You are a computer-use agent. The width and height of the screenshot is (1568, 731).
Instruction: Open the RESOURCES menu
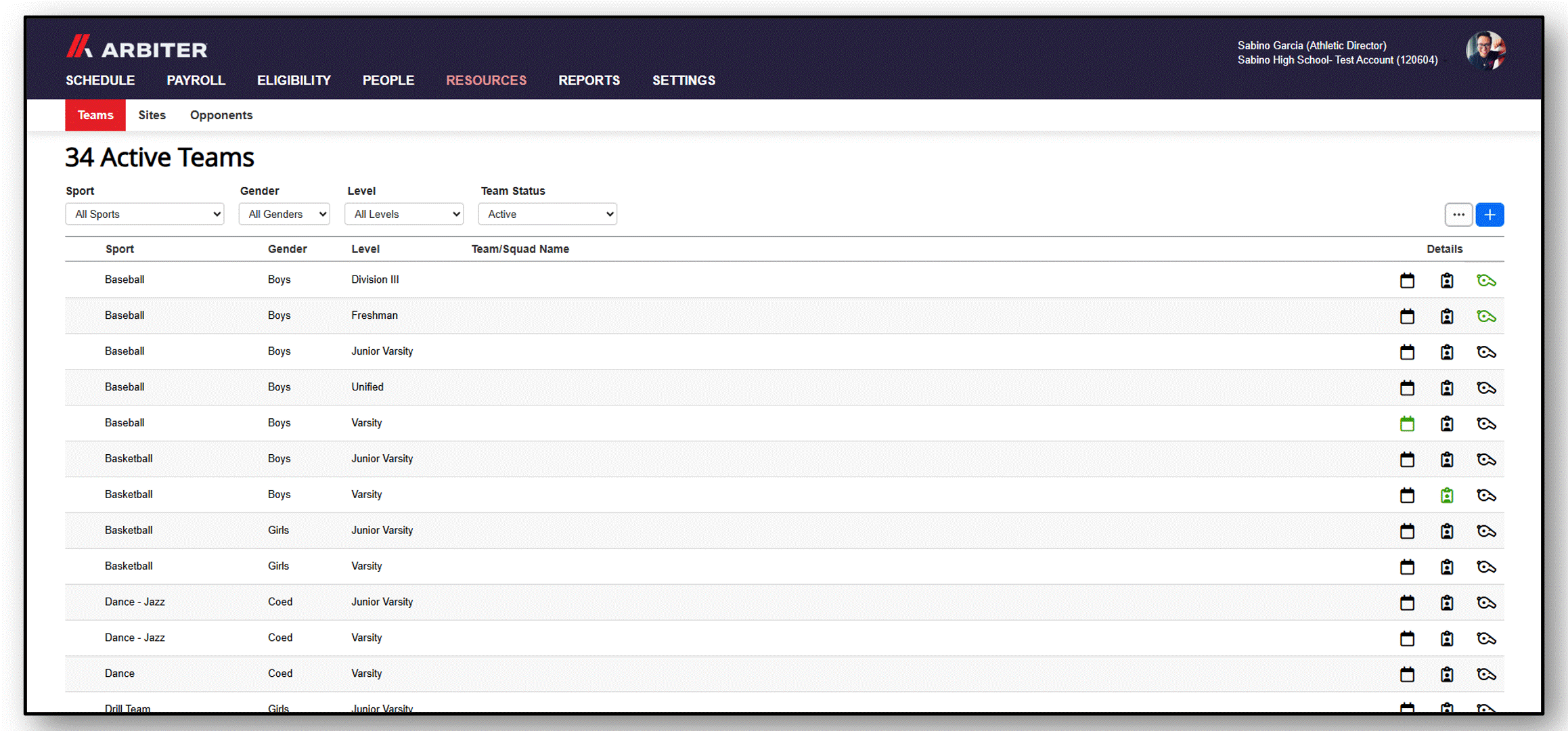click(486, 81)
